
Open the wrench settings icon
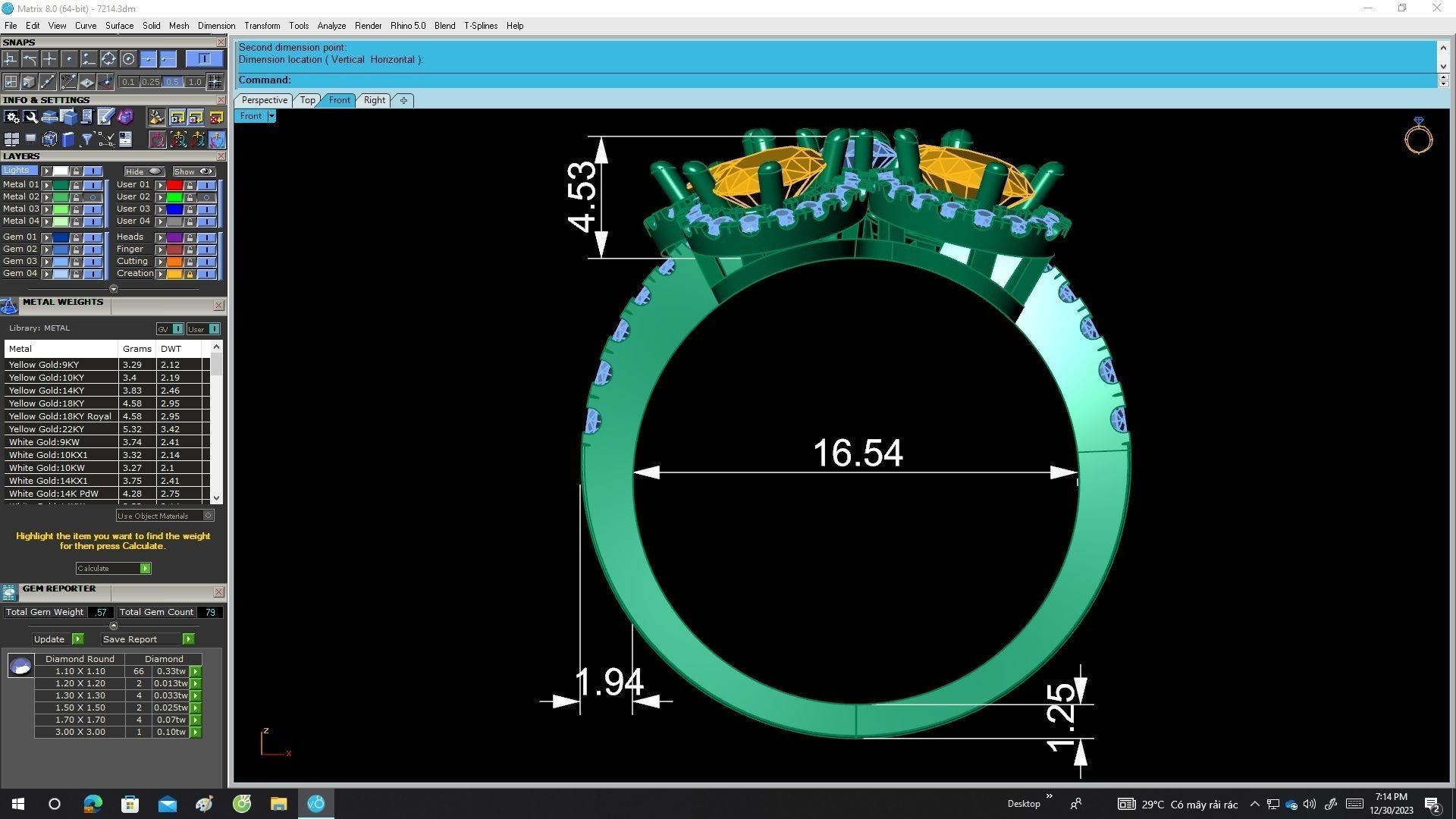pyautogui.click(x=30, y=117)
